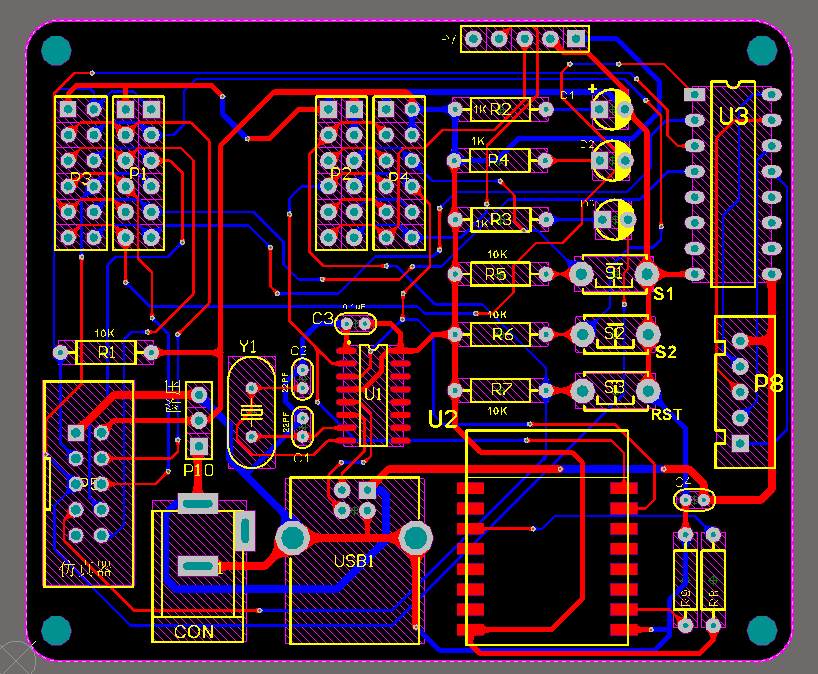The image size is (818, 674).
Task: Select the R5 10K resistor
Action: (x=500, y=274)
